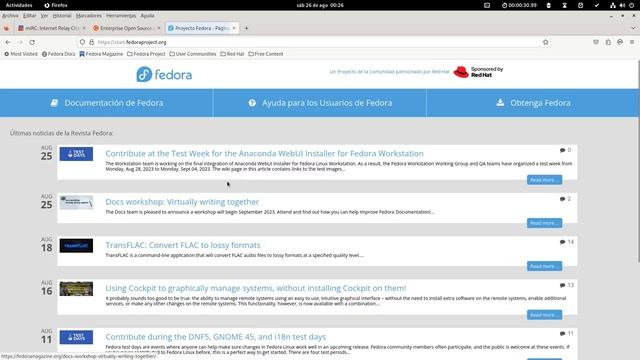Open the Archivo menu
The height and width of the screenshot is (360, 640).
pyautogui.click(x=10, y=16)
